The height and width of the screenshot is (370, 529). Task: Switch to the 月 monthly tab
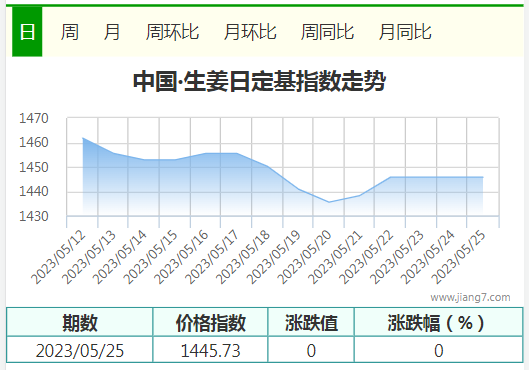pos(112,32)
